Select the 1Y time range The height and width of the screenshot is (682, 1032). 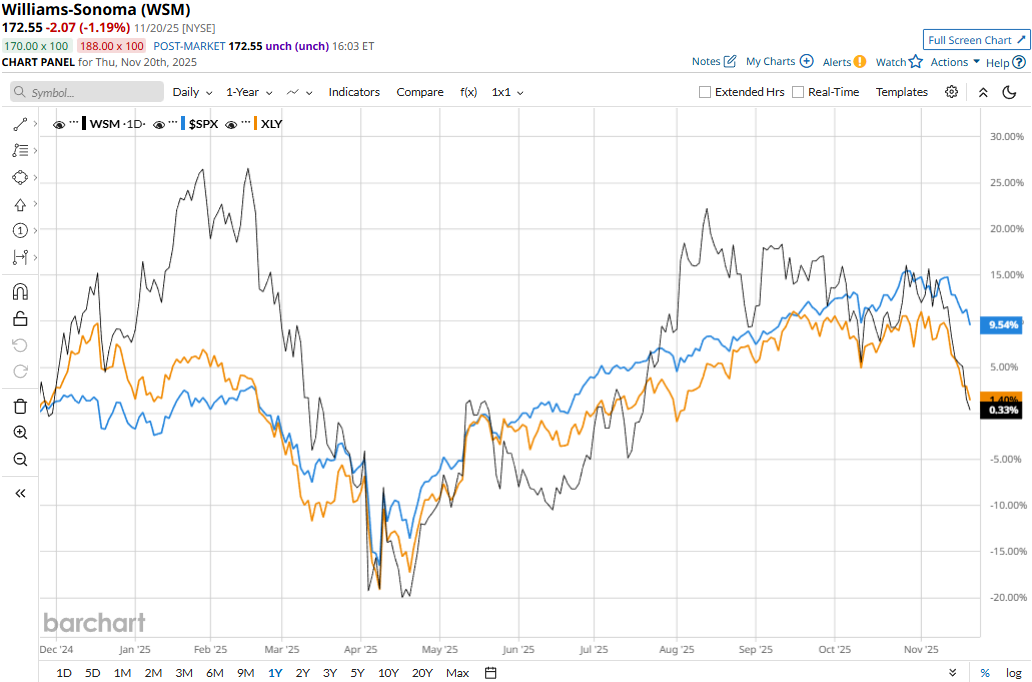[x=275, y=673]
